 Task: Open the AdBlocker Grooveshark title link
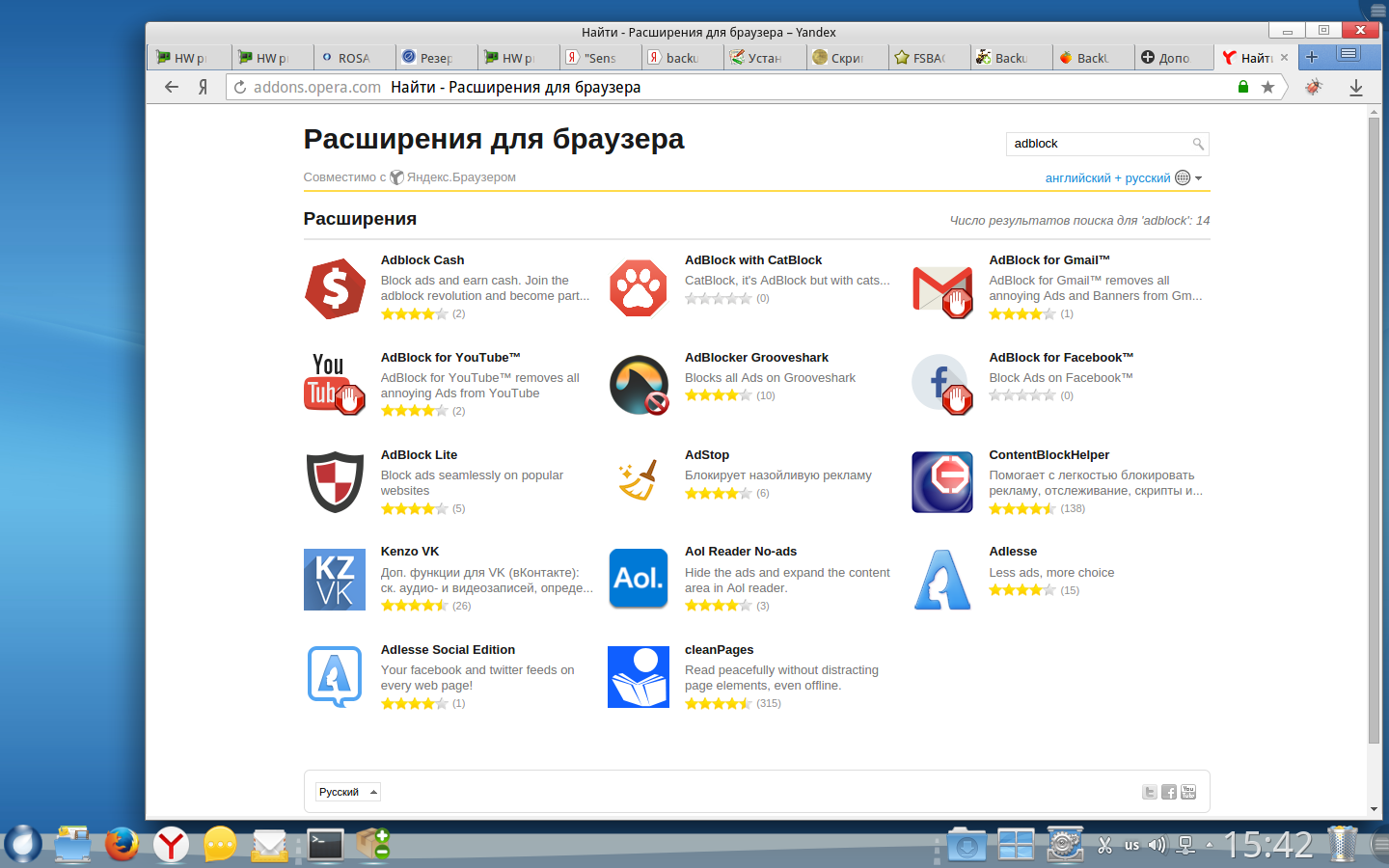[756, 358]
